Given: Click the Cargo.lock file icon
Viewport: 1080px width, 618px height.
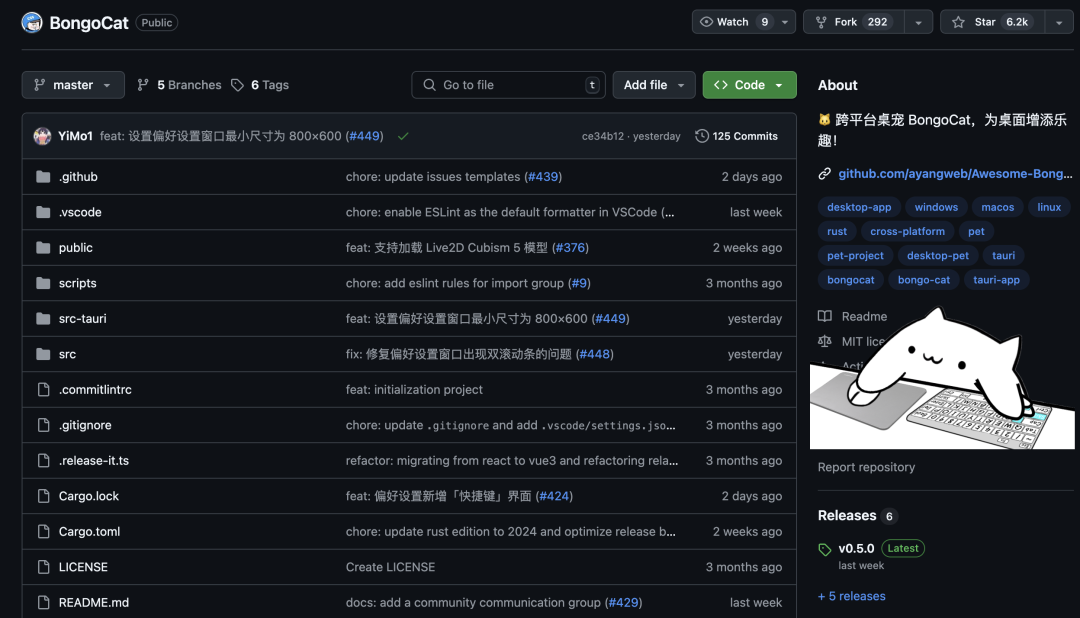Looking at the screenshot, I should pyautogui.click(x=43, y=496).
